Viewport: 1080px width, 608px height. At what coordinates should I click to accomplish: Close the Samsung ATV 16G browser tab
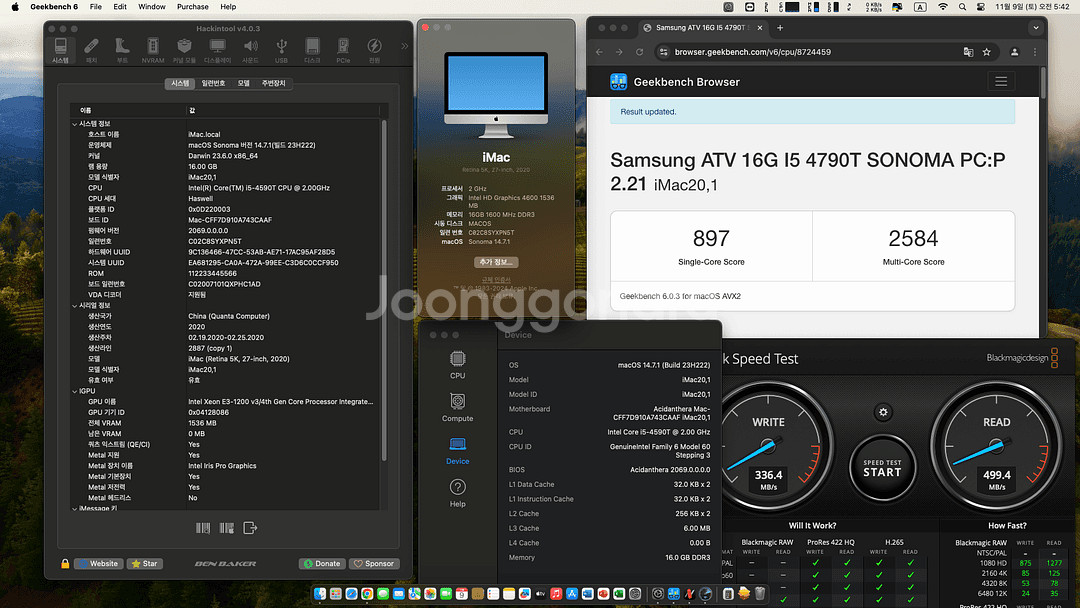tap(760, 28)
